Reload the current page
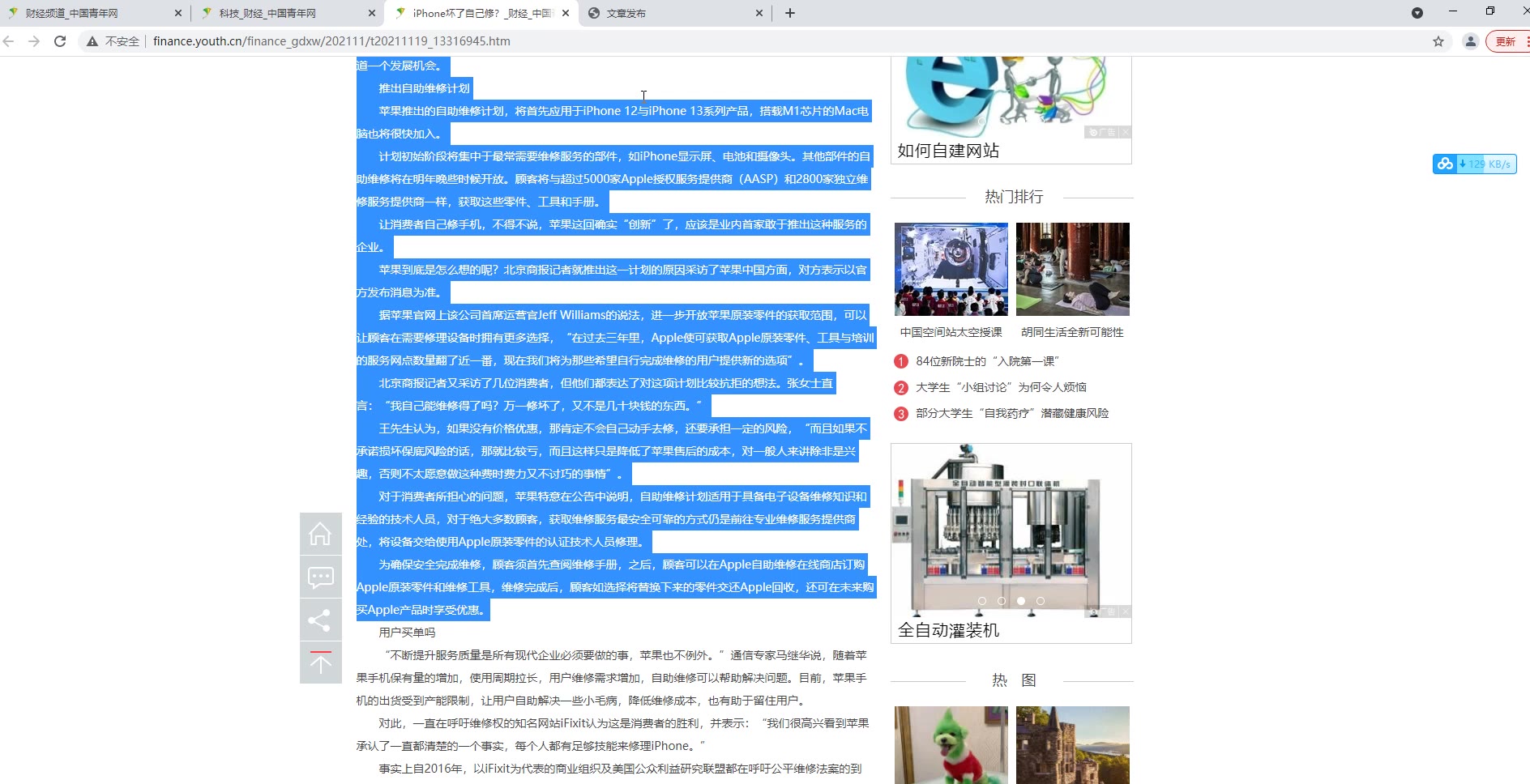Screen dimensions: 1530x784 (60, 41)
